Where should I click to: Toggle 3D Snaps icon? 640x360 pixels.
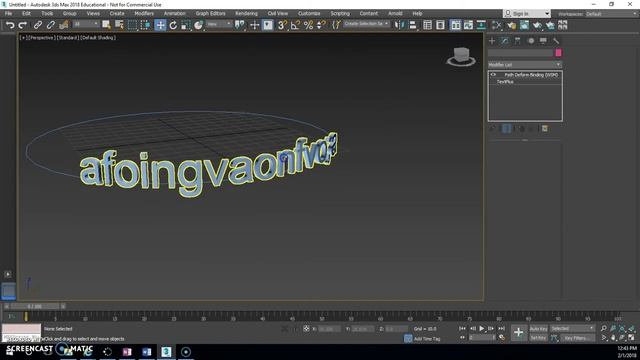coord(282,25)
